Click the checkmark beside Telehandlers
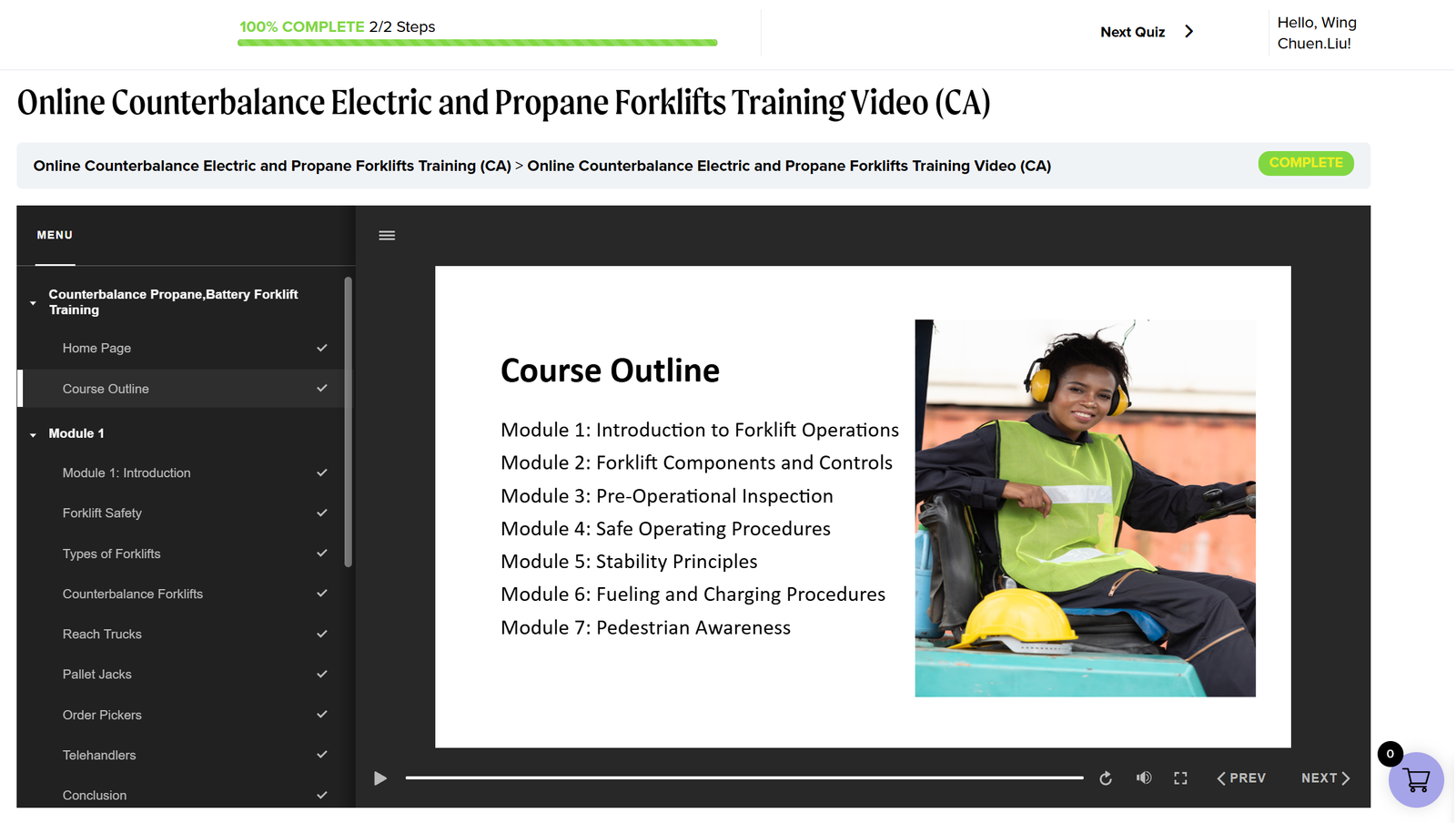The width and height of the screenshot is (1456, 823). click(322, 755)
